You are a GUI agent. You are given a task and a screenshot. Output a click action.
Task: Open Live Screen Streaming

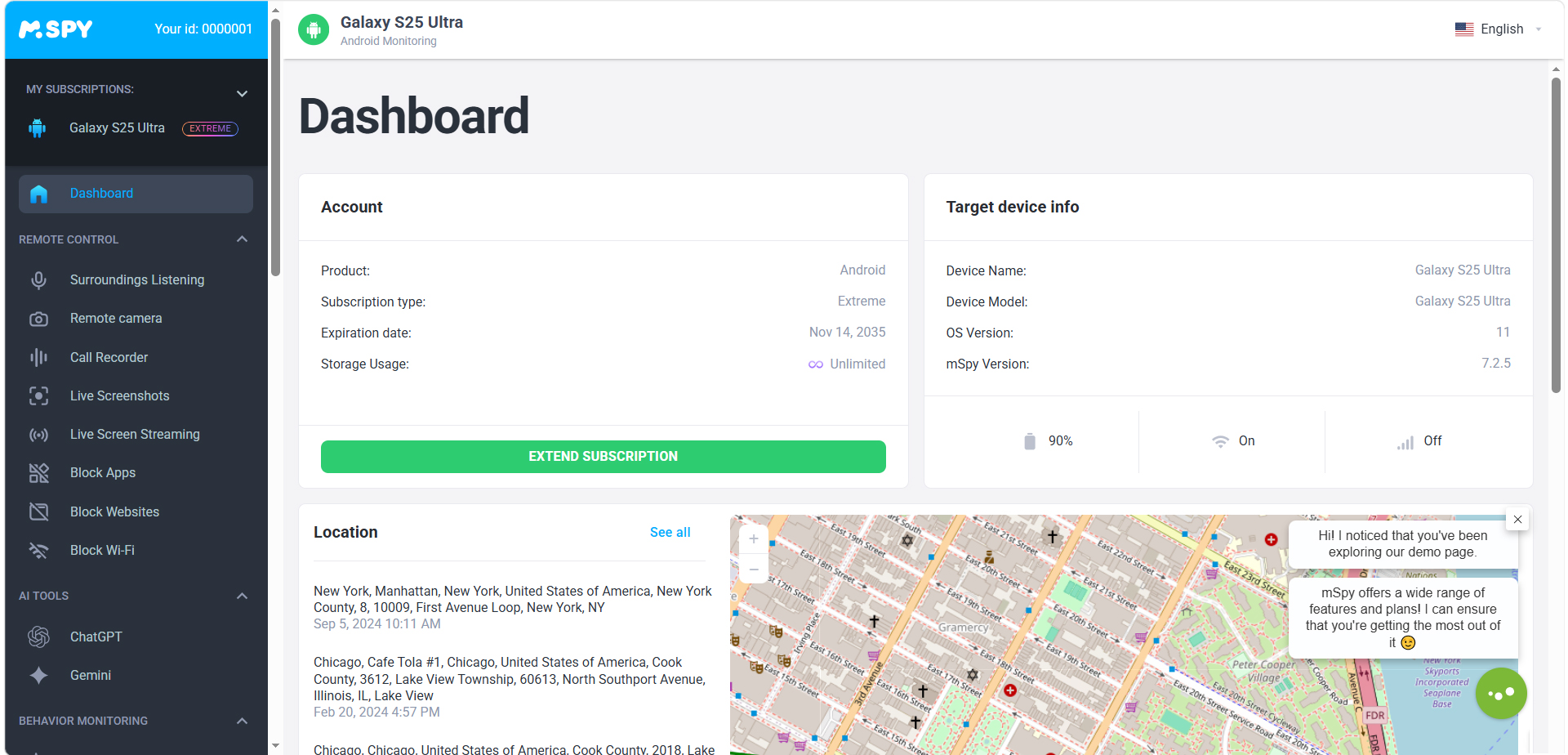(x=136, y=435)
